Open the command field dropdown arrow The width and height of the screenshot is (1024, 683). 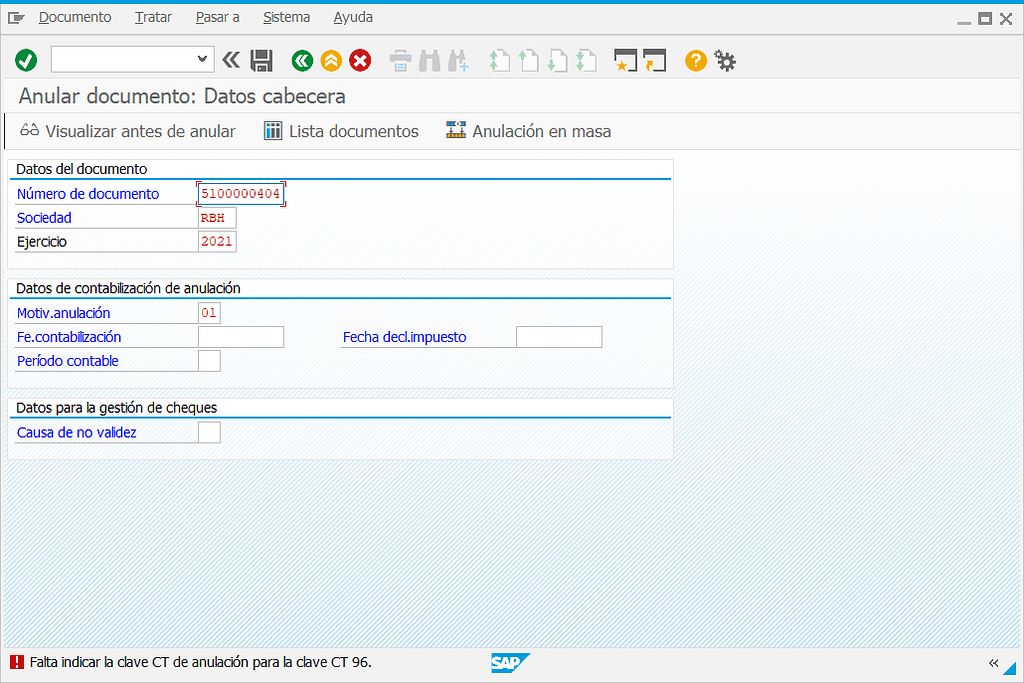[203, 60]
